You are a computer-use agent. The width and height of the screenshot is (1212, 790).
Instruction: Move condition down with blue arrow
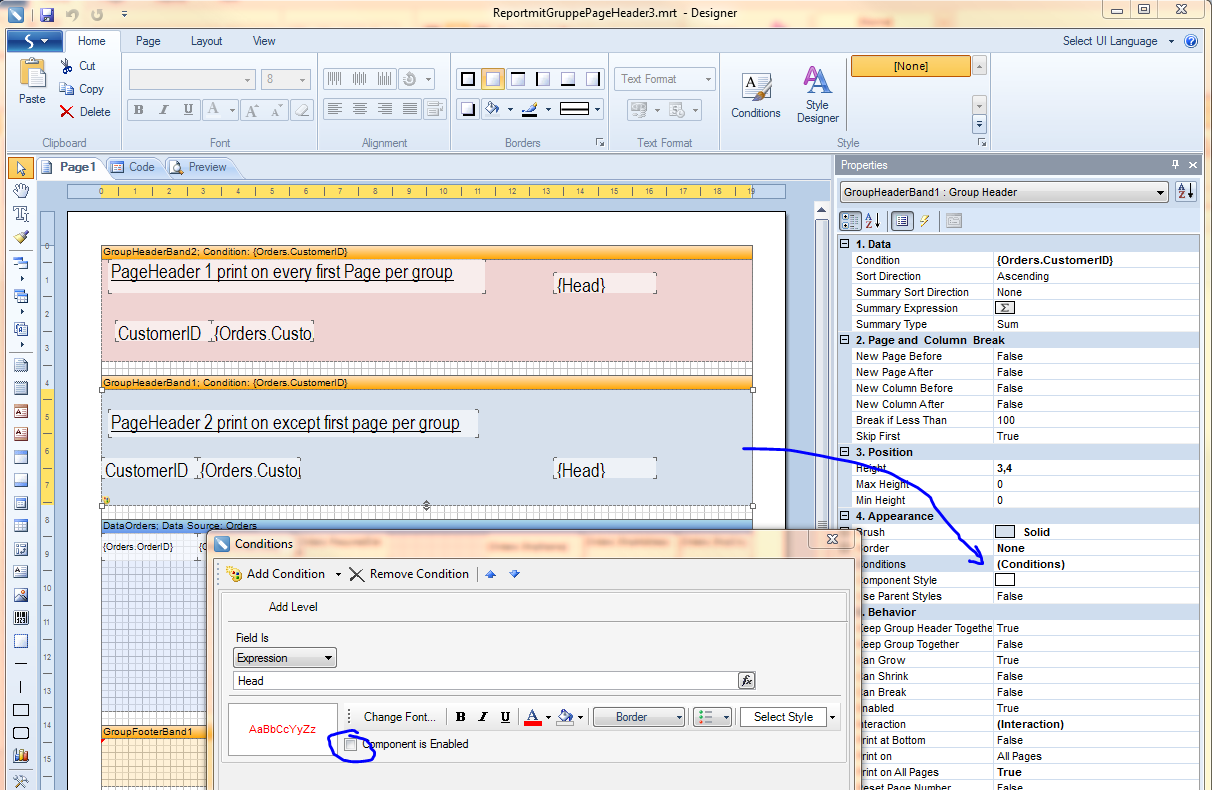pos(514,574)
